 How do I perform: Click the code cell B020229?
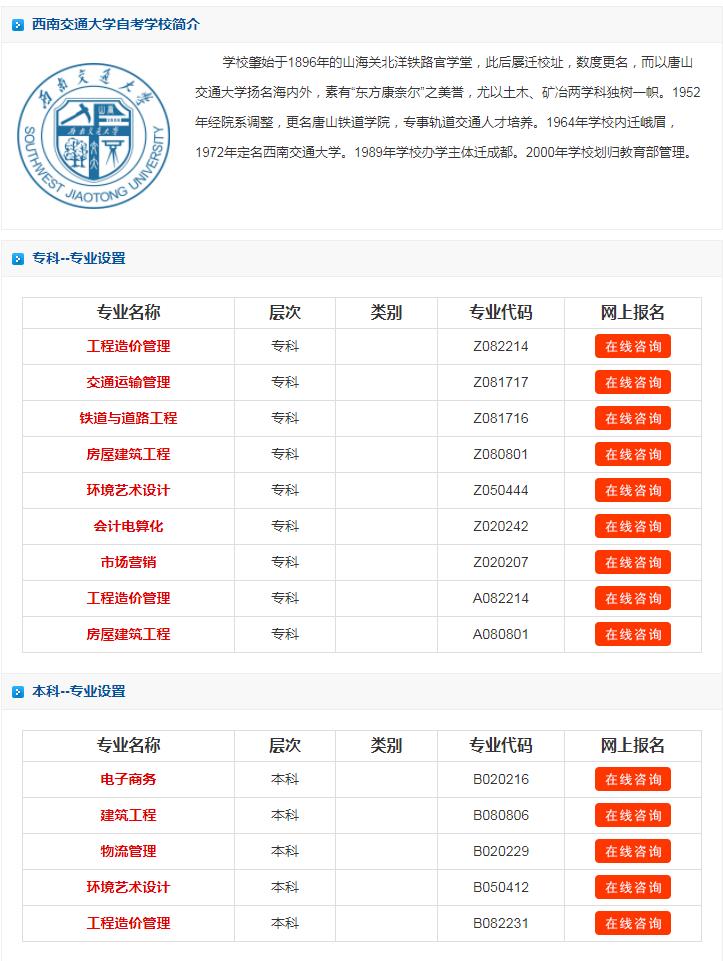pos(501,851)
